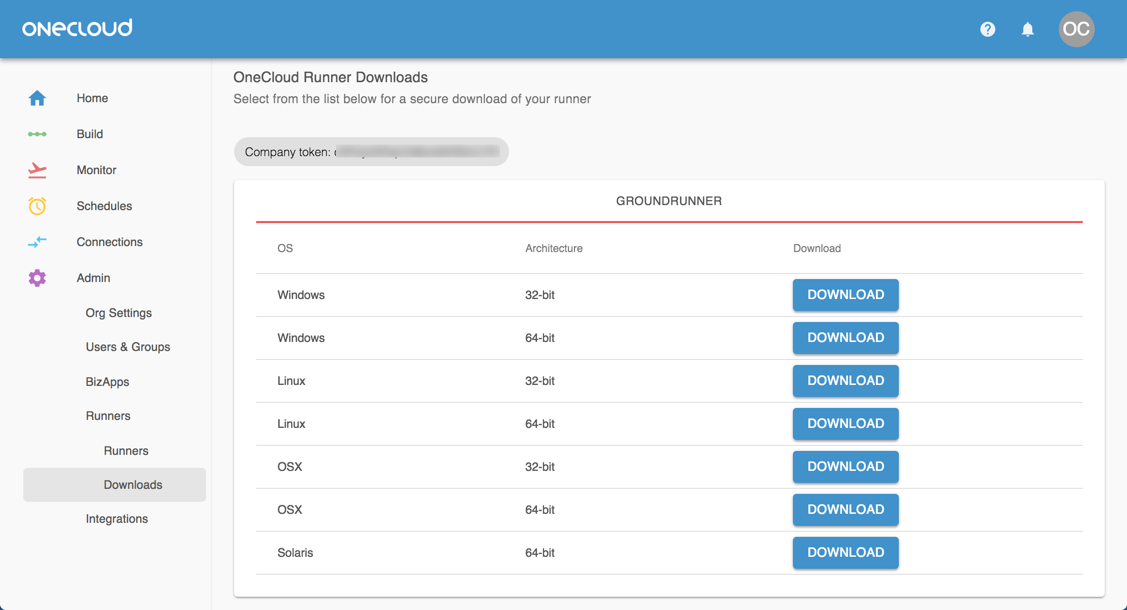This screenshot has width=1127, height=610.
Task: Download the Windows 64-bit runner
Action: tap(845, 338)
